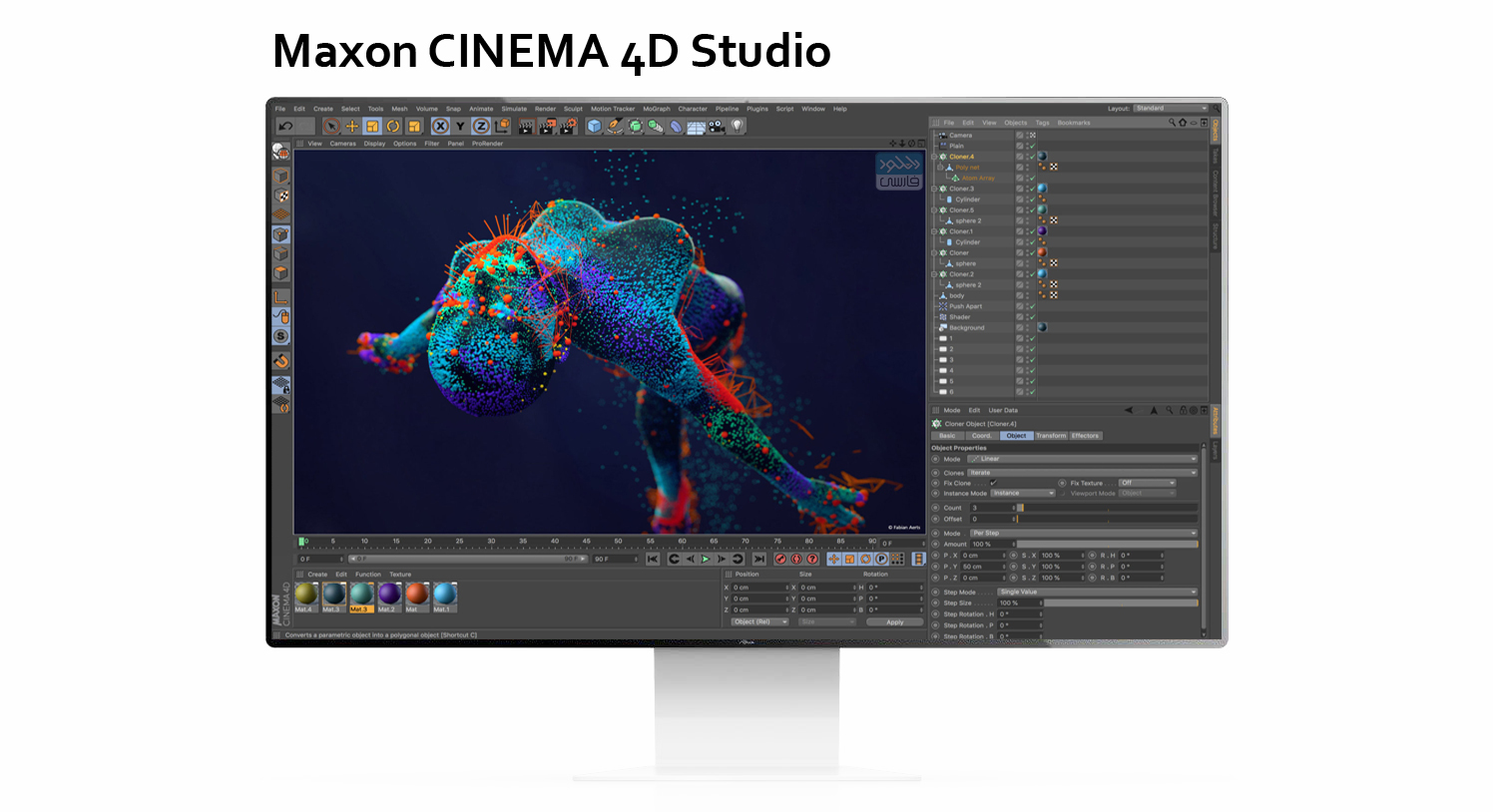Open the Fix Texture Off dropdown

pyautogui.click(x=1148, y=483)
